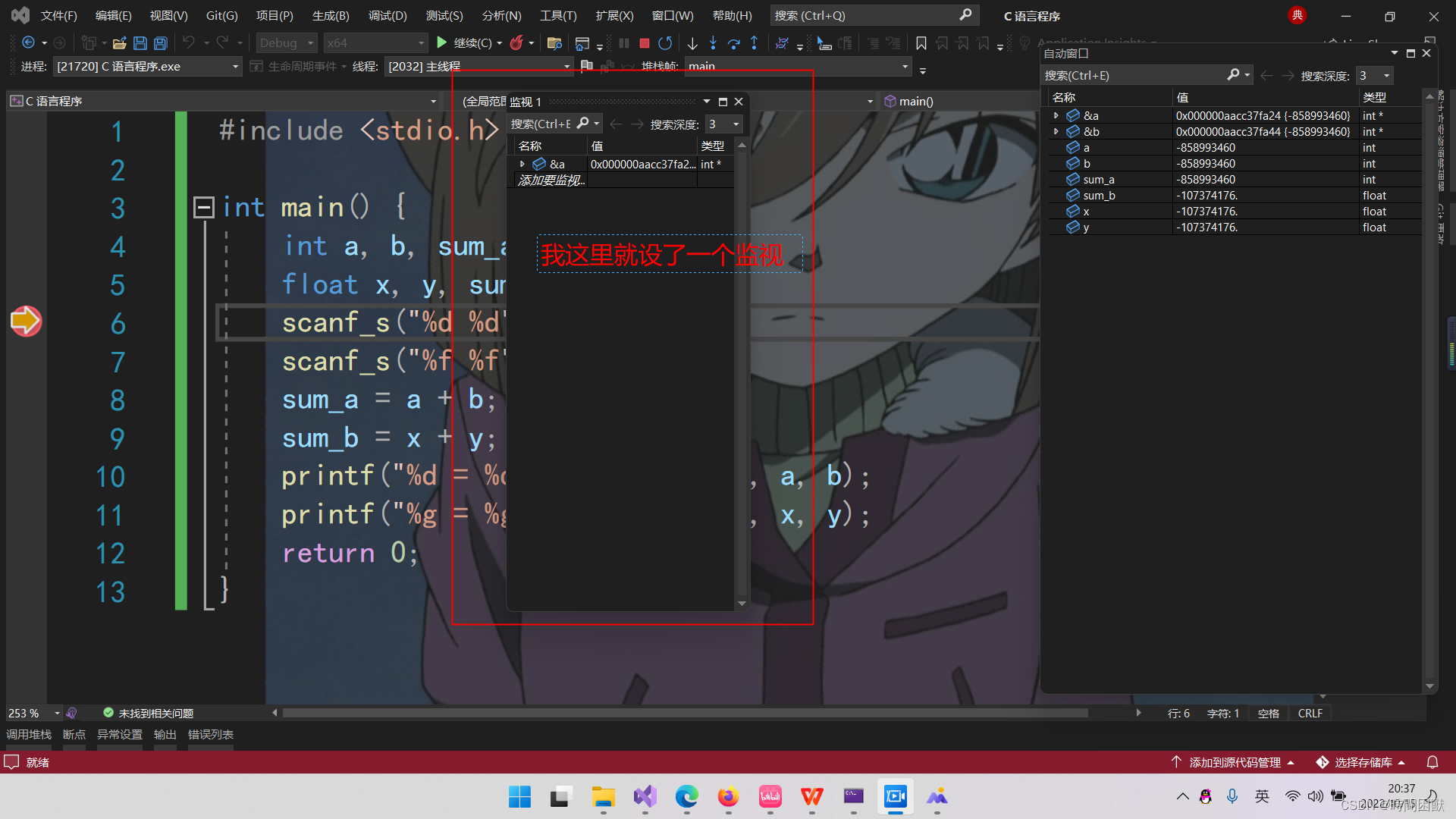
Task: Click the Step Over arrow icon
Action: pyautogui.click(x=733, y=43)
